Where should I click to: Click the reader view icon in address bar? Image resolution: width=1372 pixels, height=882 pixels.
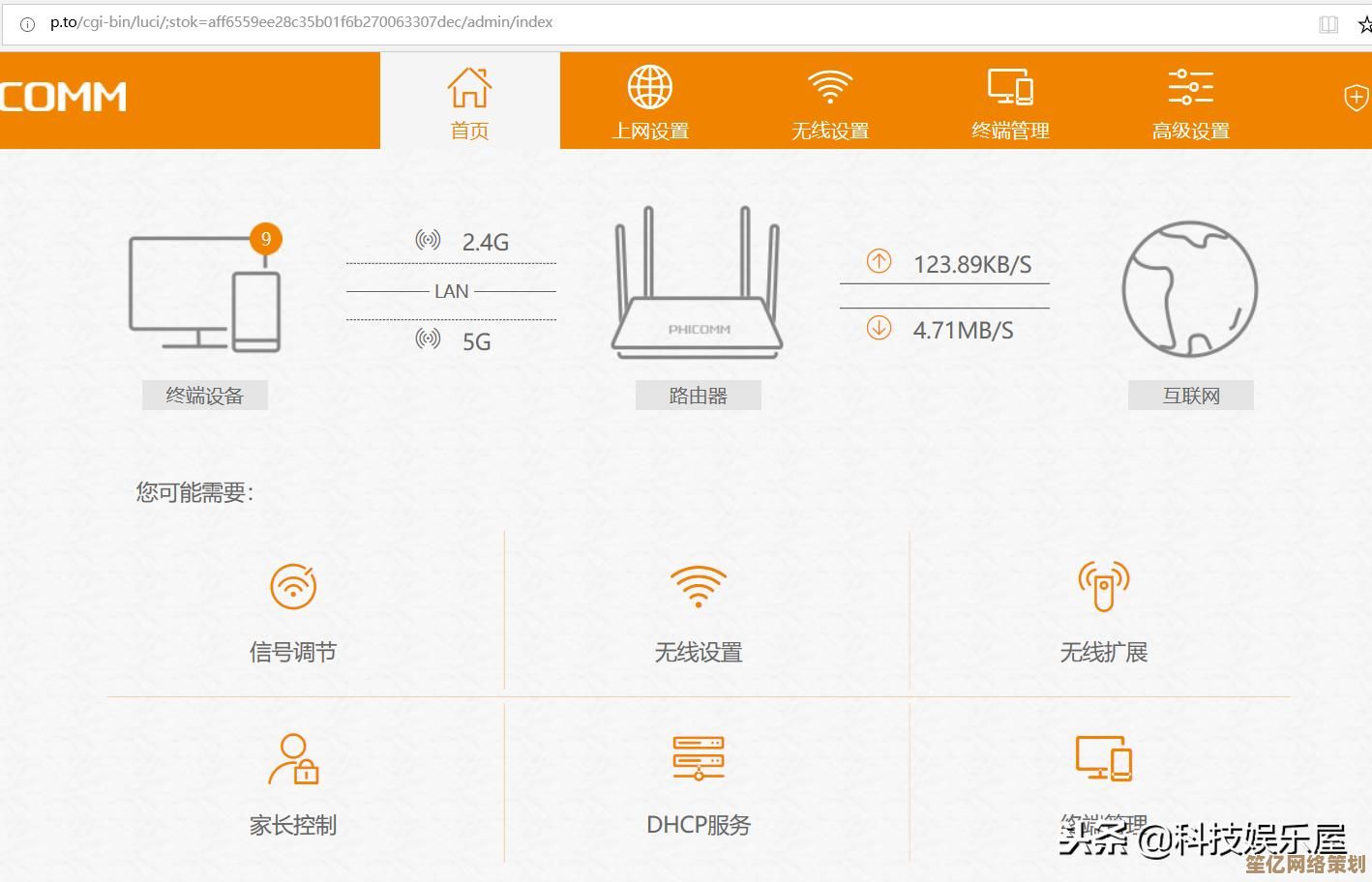click(x=1328, y=24)
